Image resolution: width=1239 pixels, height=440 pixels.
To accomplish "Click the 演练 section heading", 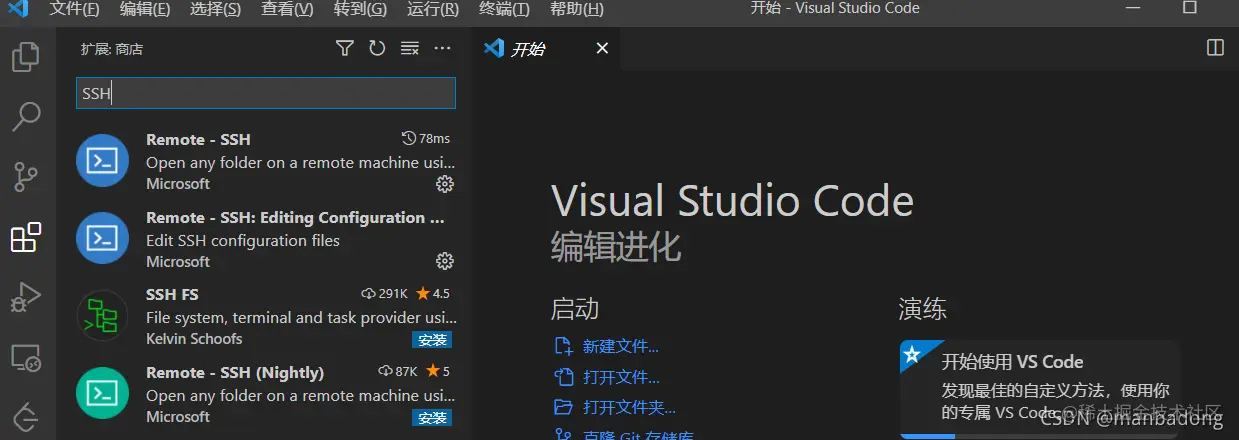I will tap(922, 308).
